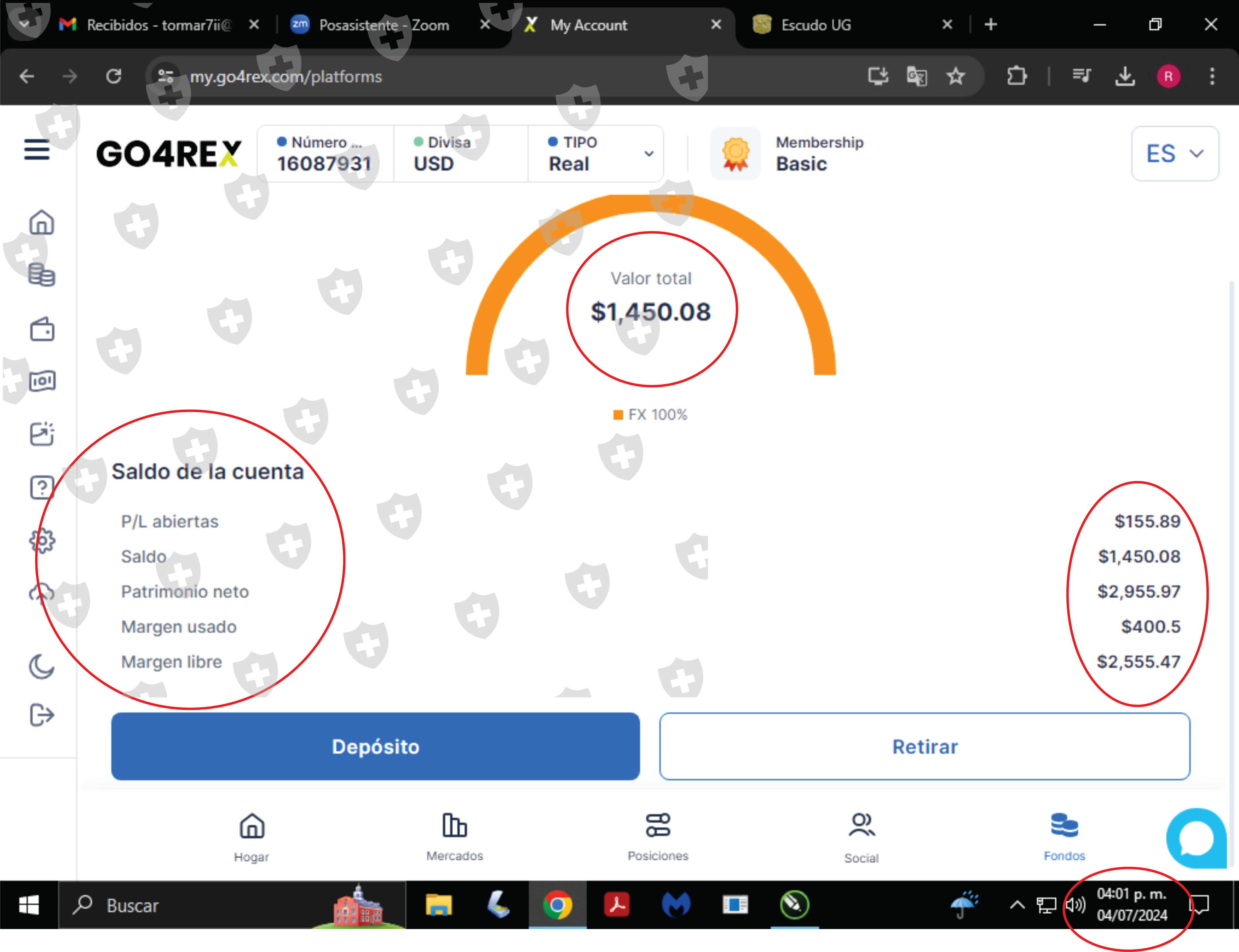Open the wallet icon in sidebar

click(x=42, y=329)
